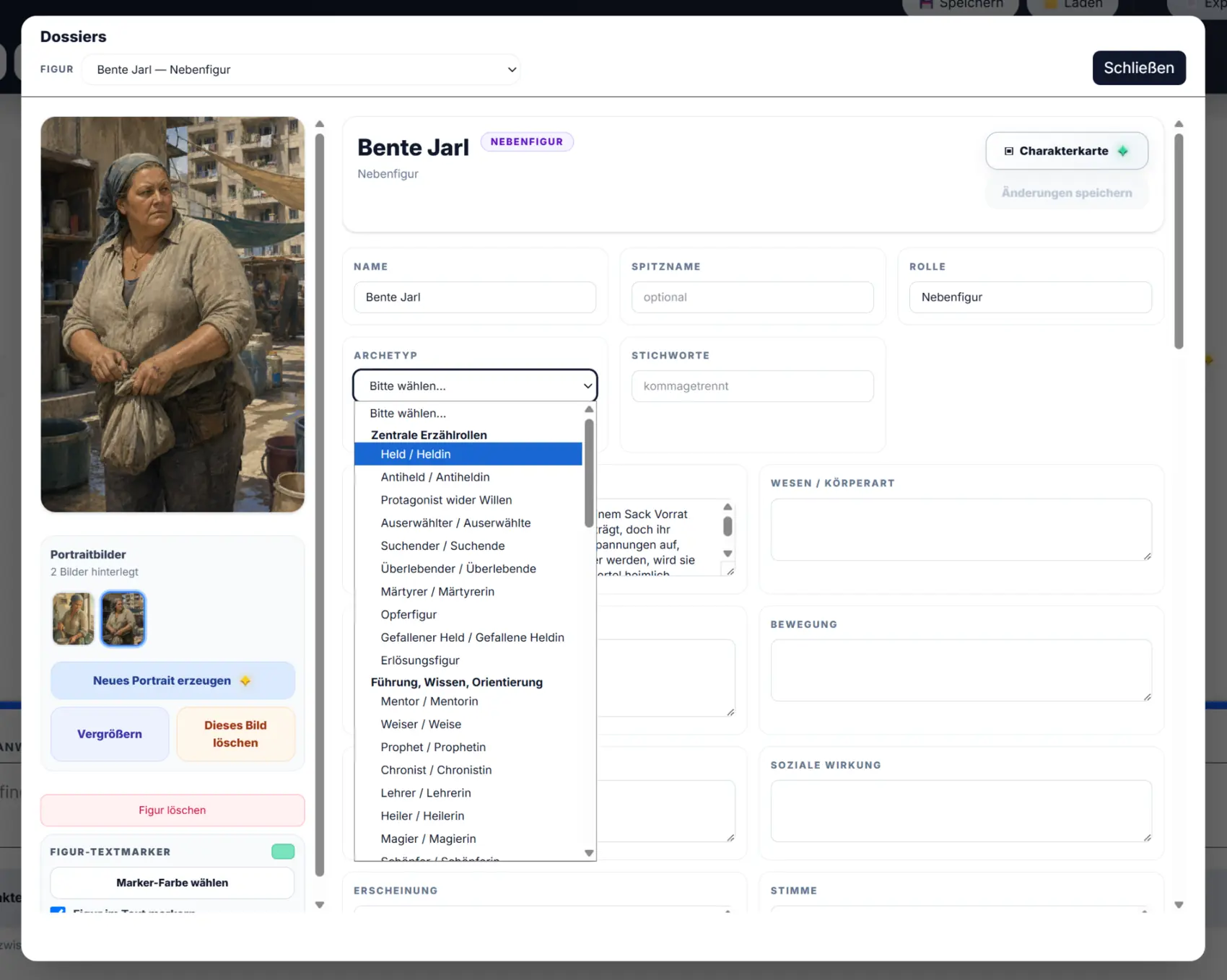Viewport: 1227px width, 980px height.
Task: Focus the Spitzname input field
Action: (x=752, y=297)
